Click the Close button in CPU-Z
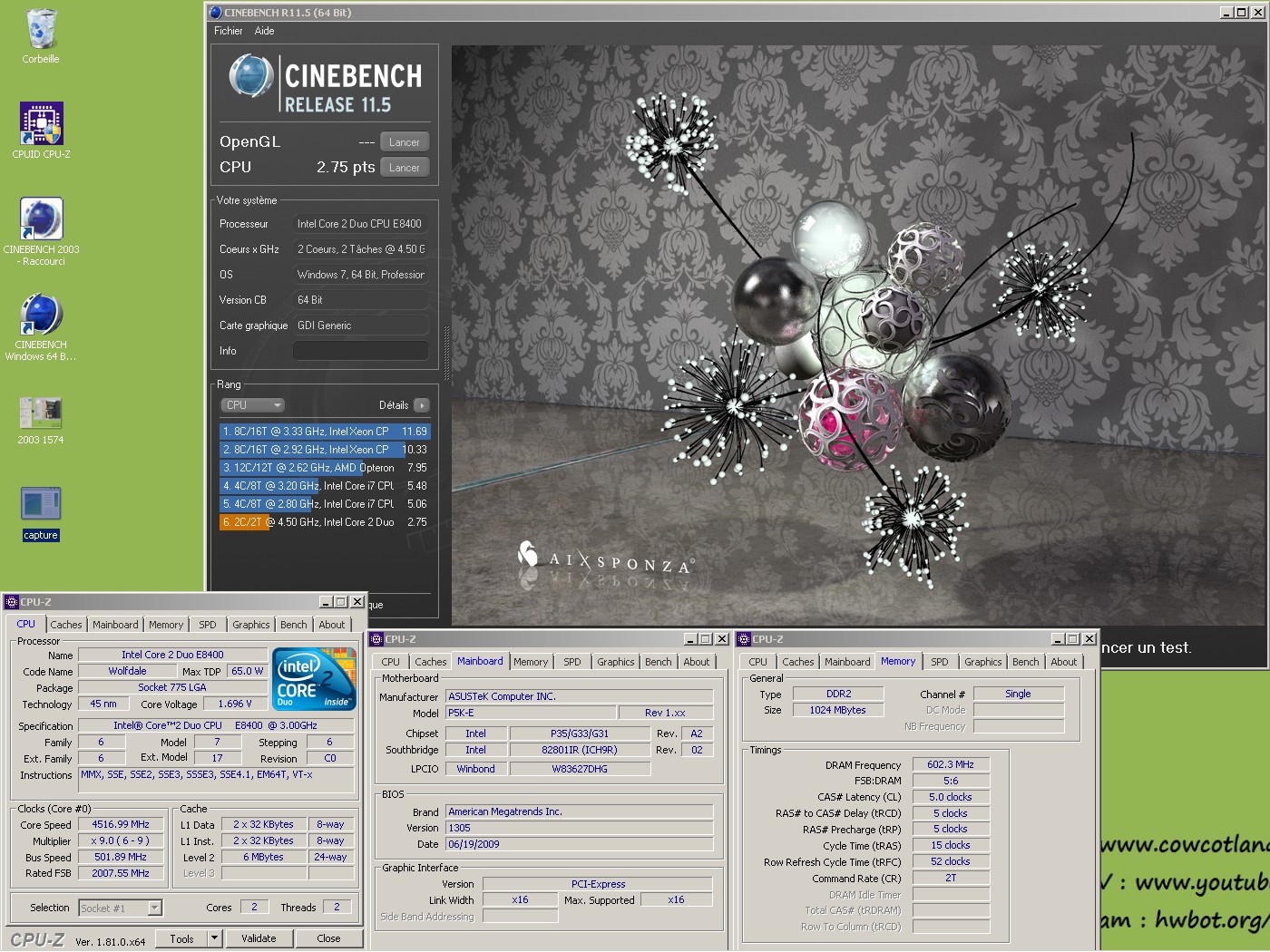This screenshot has height=952, width=1270. (x=328, y=938)
